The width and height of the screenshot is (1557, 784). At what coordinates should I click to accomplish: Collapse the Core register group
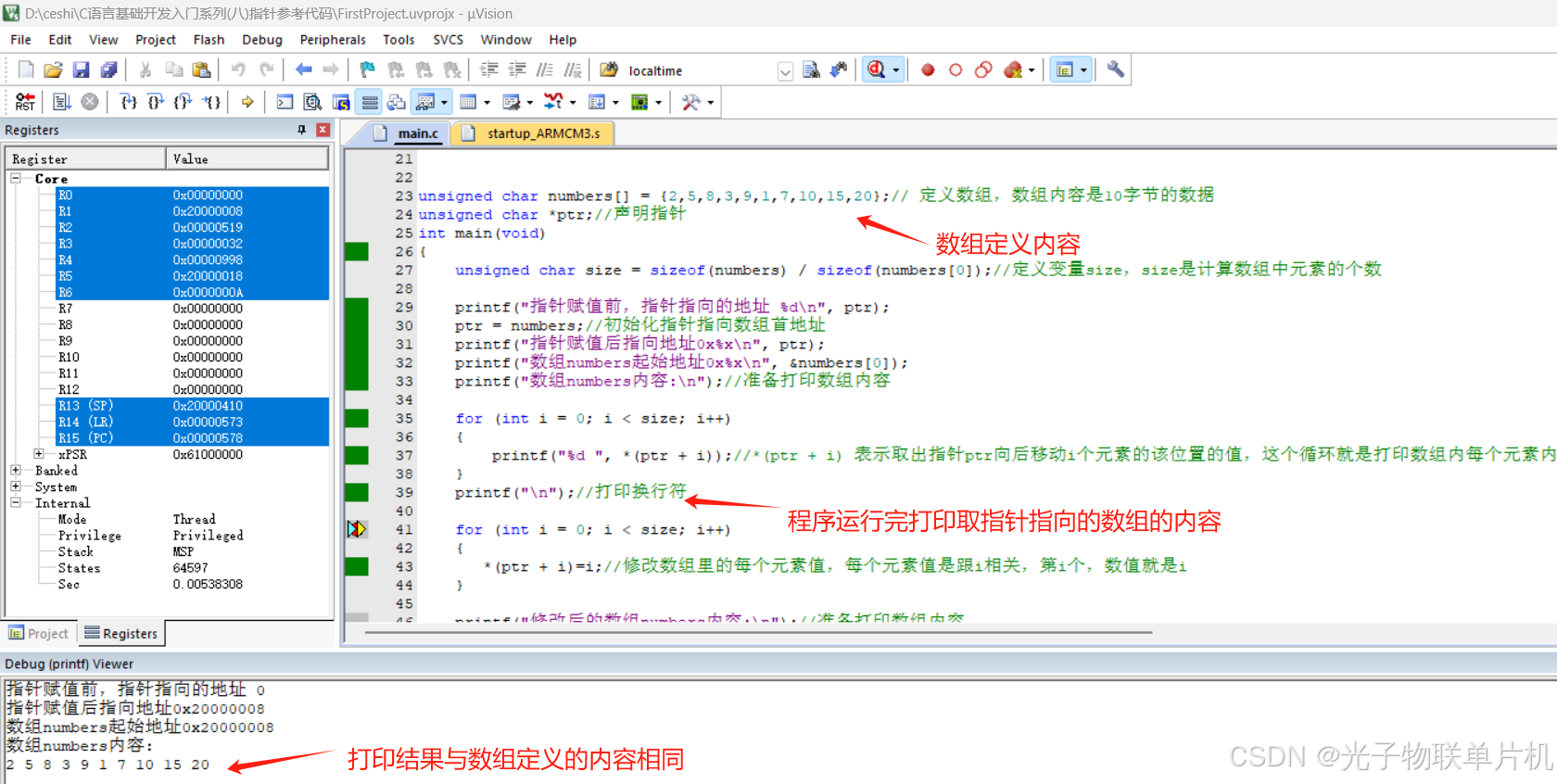click(16, 178)
